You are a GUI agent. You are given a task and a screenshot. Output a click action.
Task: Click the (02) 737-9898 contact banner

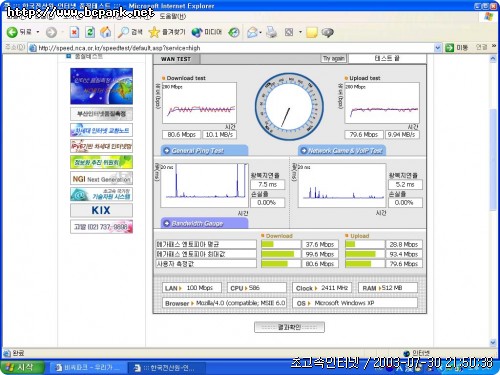click(101, 227)
